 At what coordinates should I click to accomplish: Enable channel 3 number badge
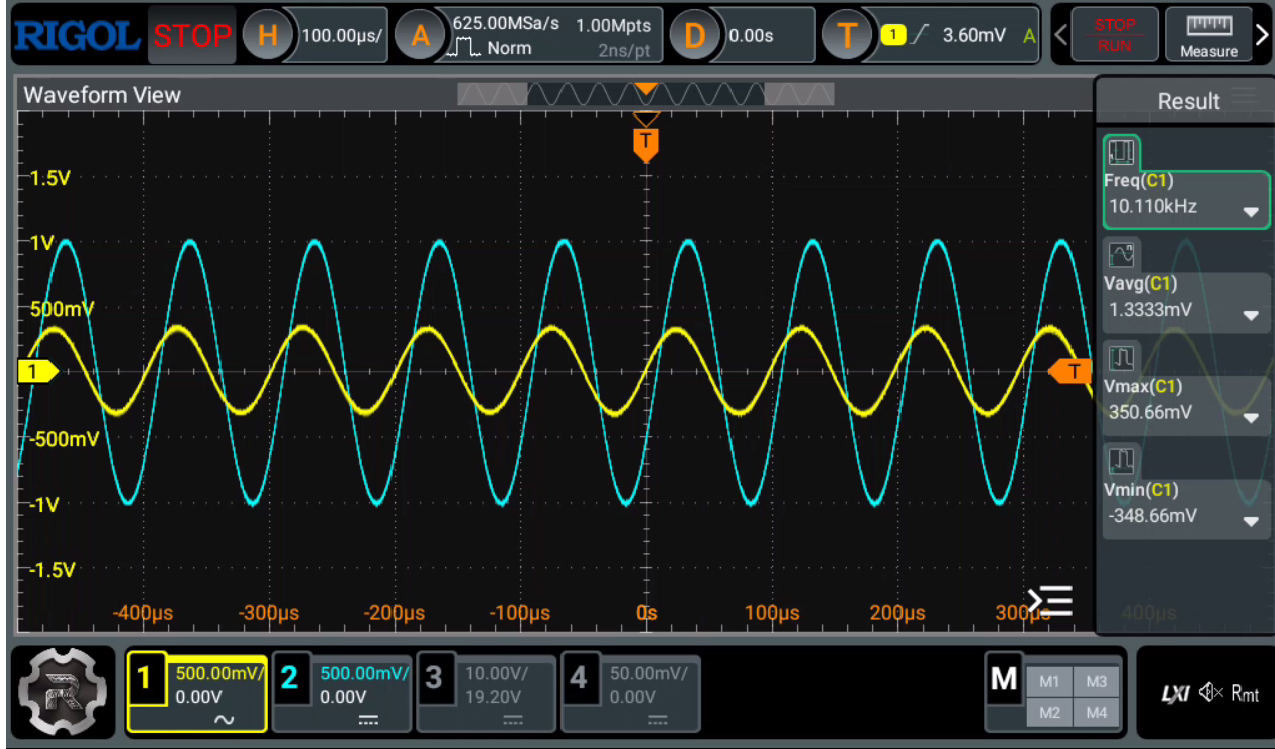pos(434,678)
